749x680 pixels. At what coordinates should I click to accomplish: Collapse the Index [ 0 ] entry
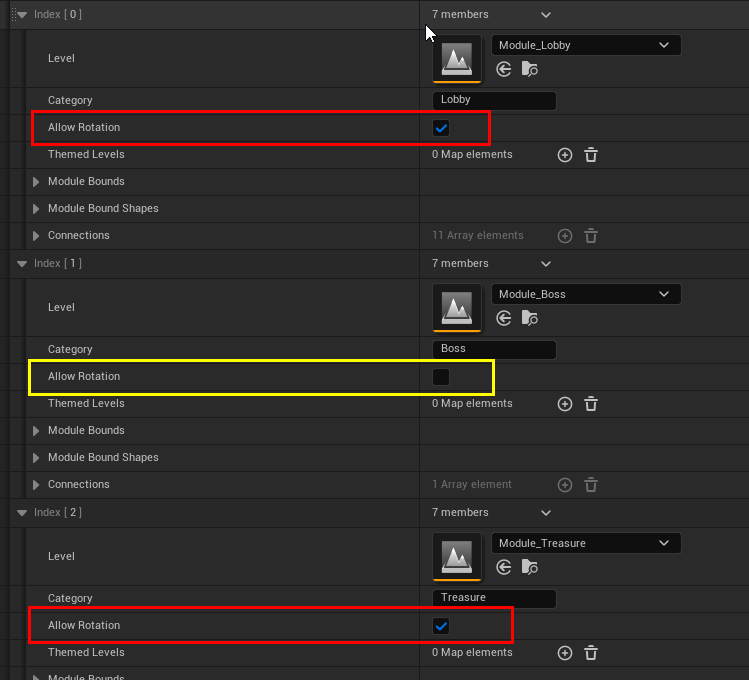coord(22,15)
